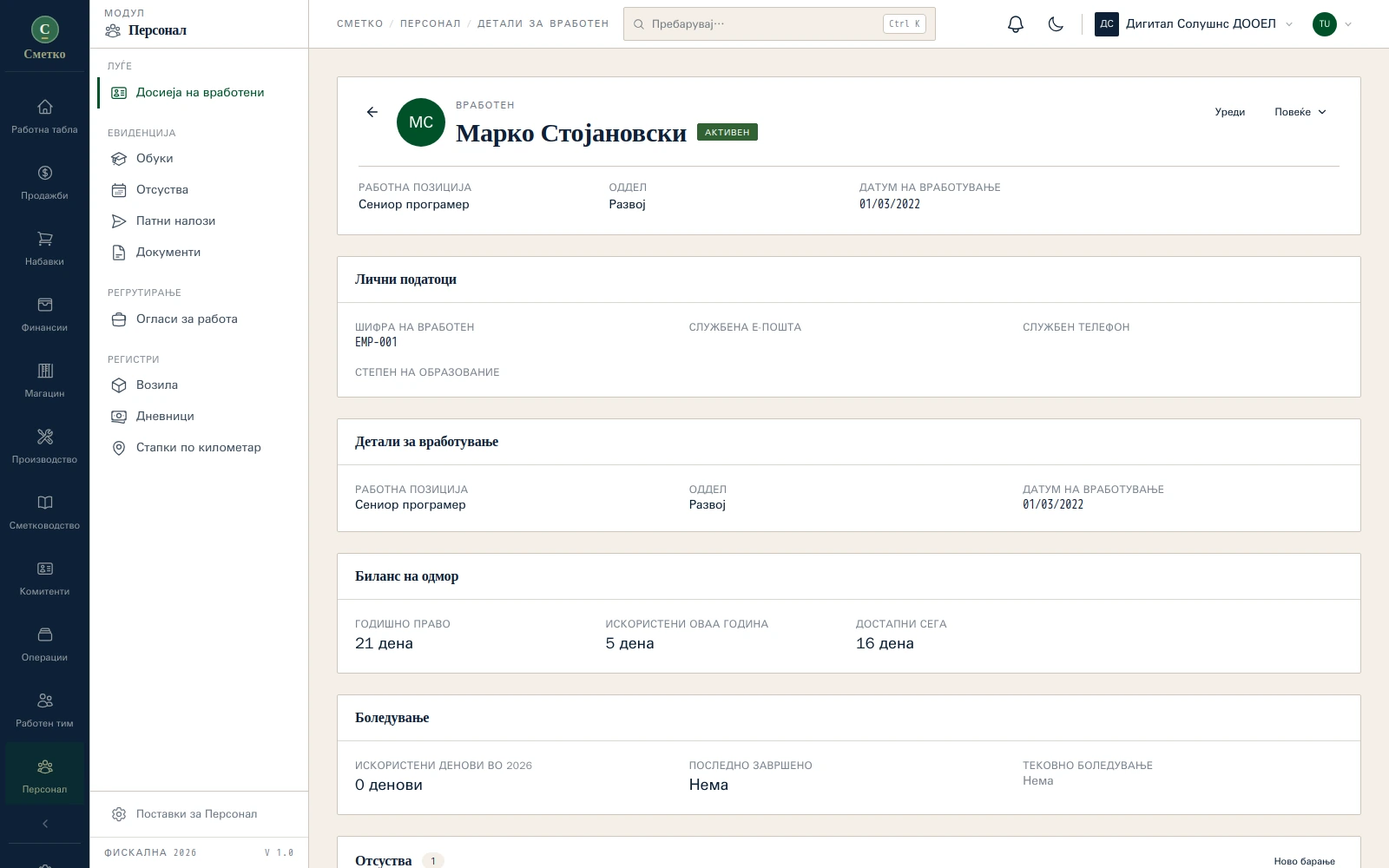Image resolution: width=1389 pixels, height=868 pixels.
Task: Open company switcher Дигитал Солушнс ДООЕЛ
Action: (1194, 24)
